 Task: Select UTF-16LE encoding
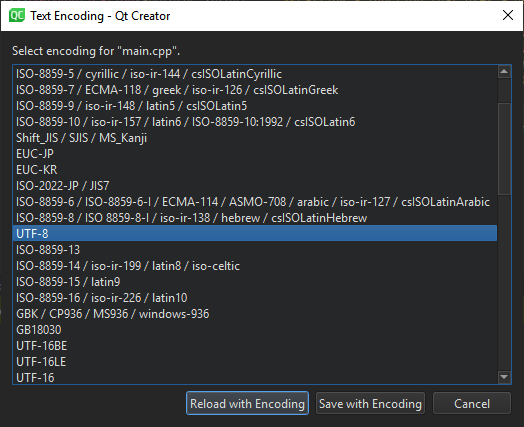point(255,362)
